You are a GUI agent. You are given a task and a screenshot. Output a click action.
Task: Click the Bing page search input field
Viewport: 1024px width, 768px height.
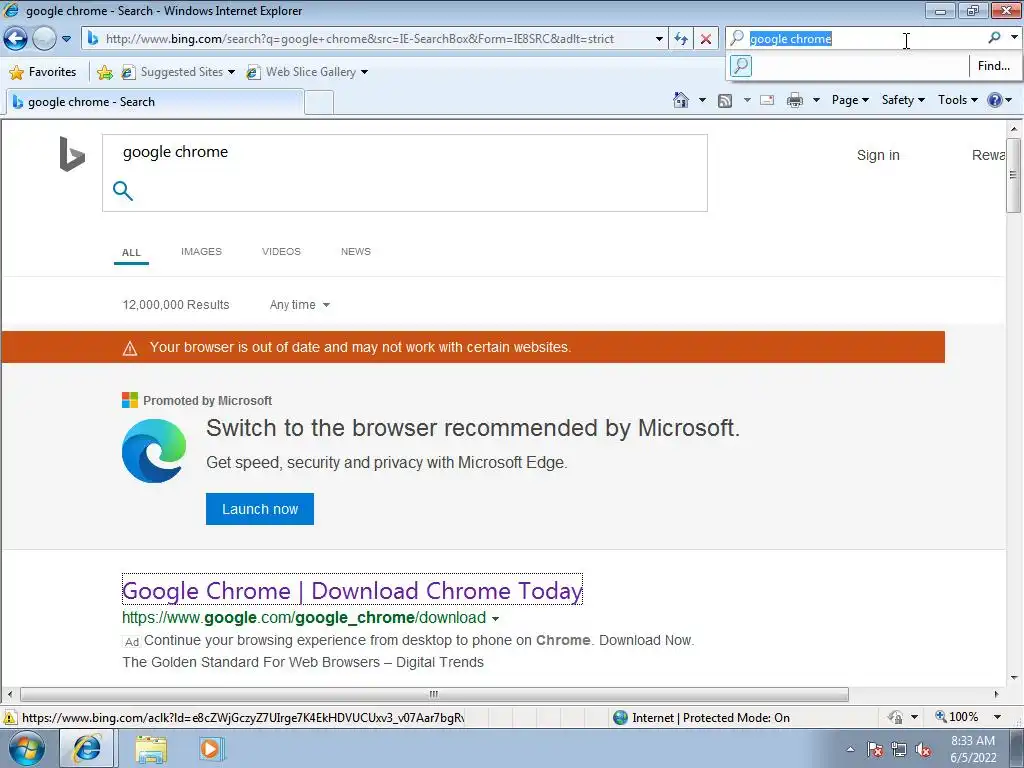(x=405, y=152)
